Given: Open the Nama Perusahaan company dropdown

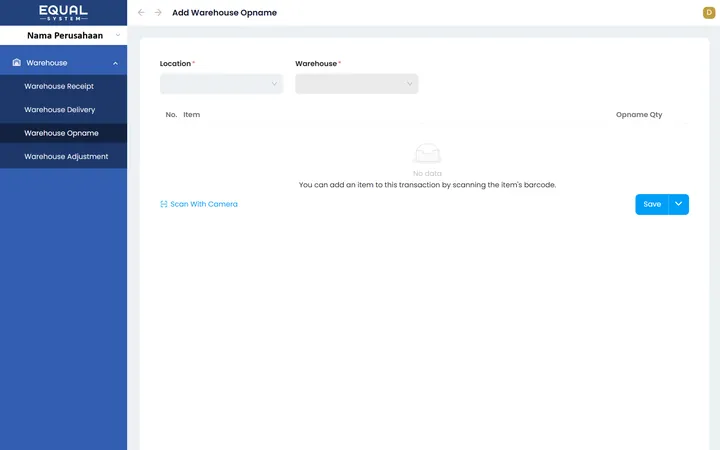Looking at the screenshot, I should pyautogui.click(x=63, y=35).
